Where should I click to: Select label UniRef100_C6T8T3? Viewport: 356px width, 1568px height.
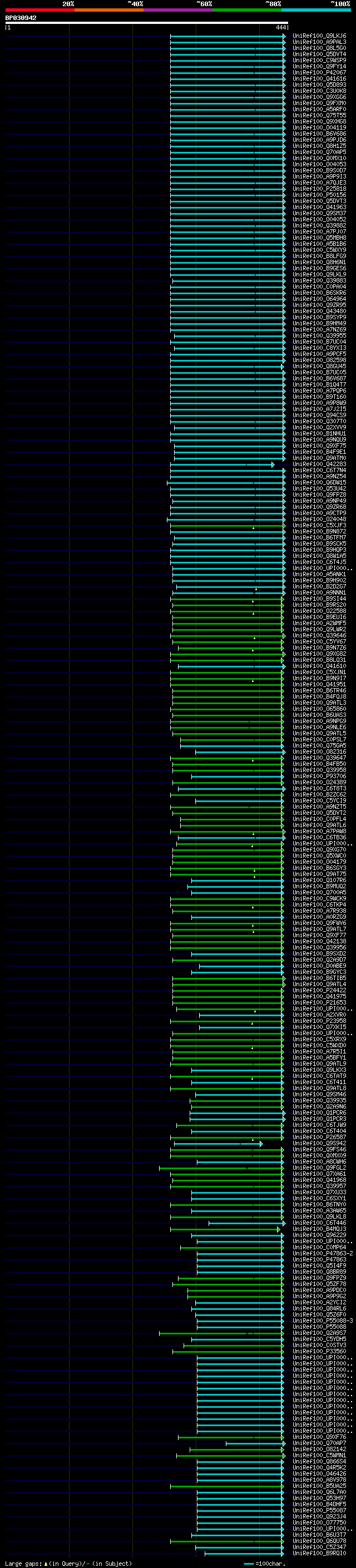(x=319, y=788)
